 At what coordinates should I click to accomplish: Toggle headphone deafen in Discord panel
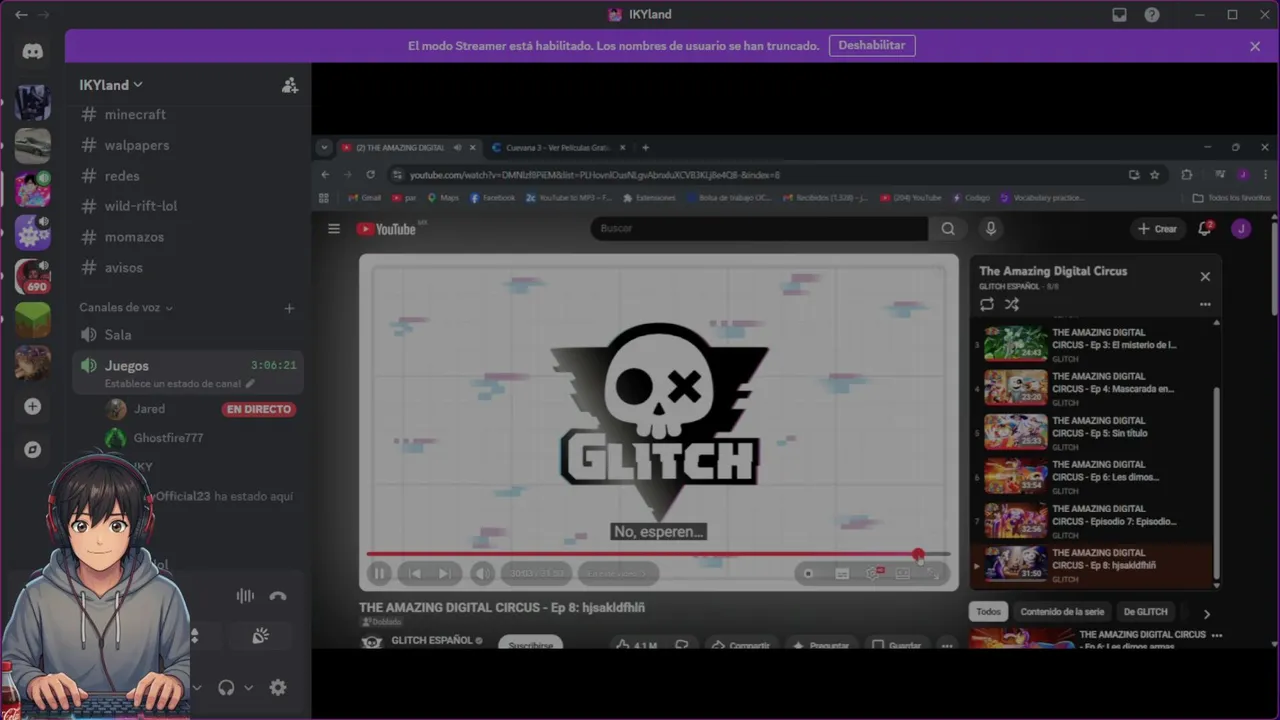click(x=226, y=687)
